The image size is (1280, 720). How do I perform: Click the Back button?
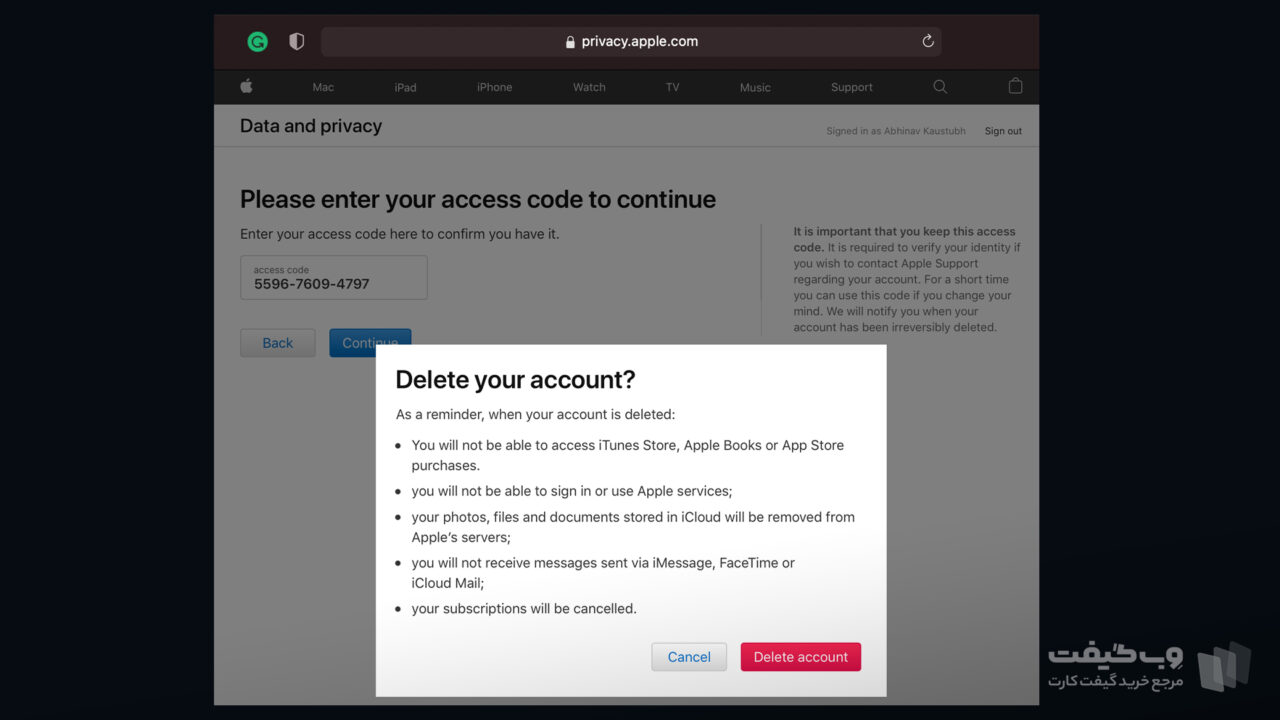pos(278,343)
